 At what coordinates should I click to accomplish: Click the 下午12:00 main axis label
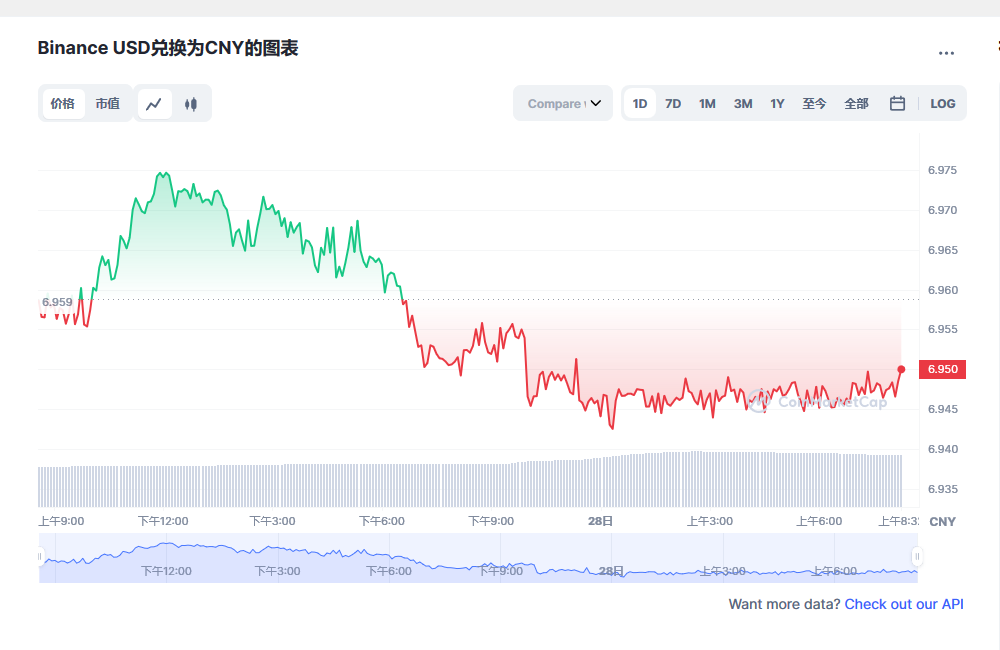[163, 521]
